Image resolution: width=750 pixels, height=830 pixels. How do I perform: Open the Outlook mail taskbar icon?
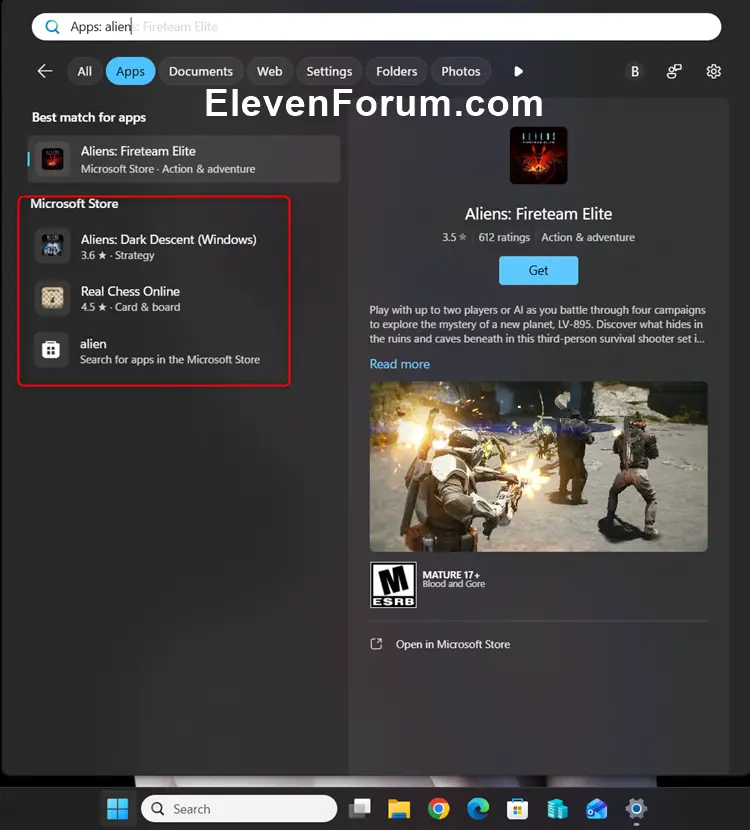[x=597, y=809]
